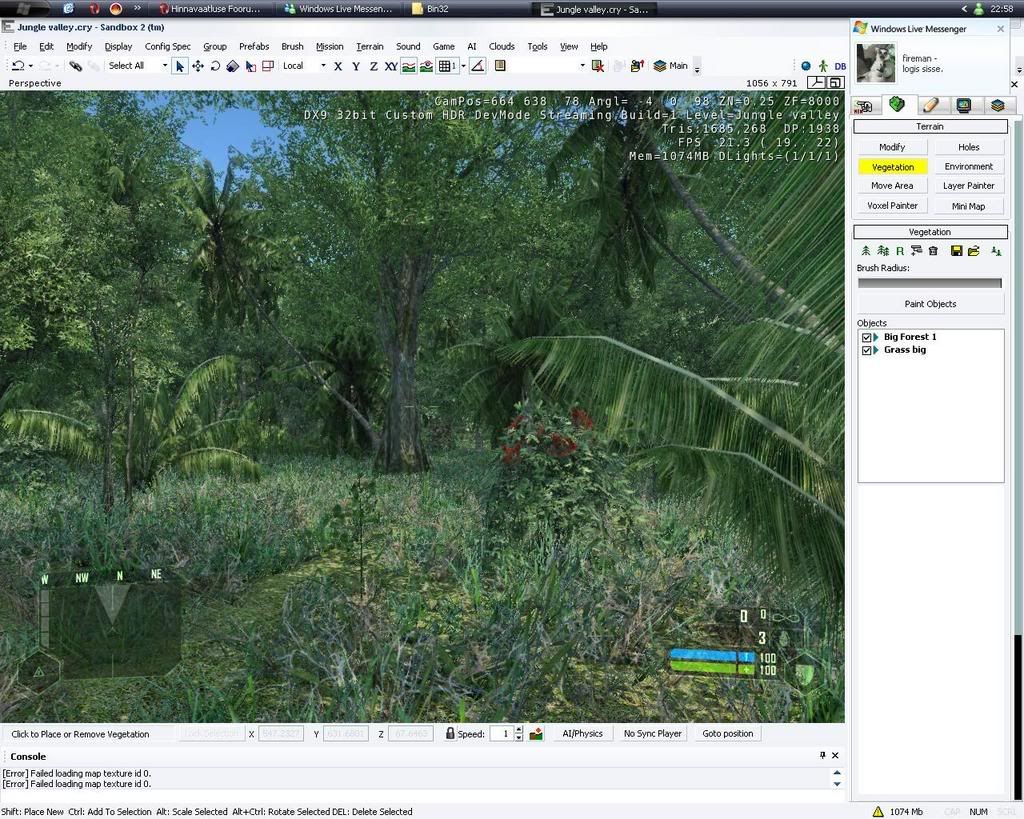Open the Prefabs menu
This screenshot has height=819, width=1024.
tap(254, 46)
